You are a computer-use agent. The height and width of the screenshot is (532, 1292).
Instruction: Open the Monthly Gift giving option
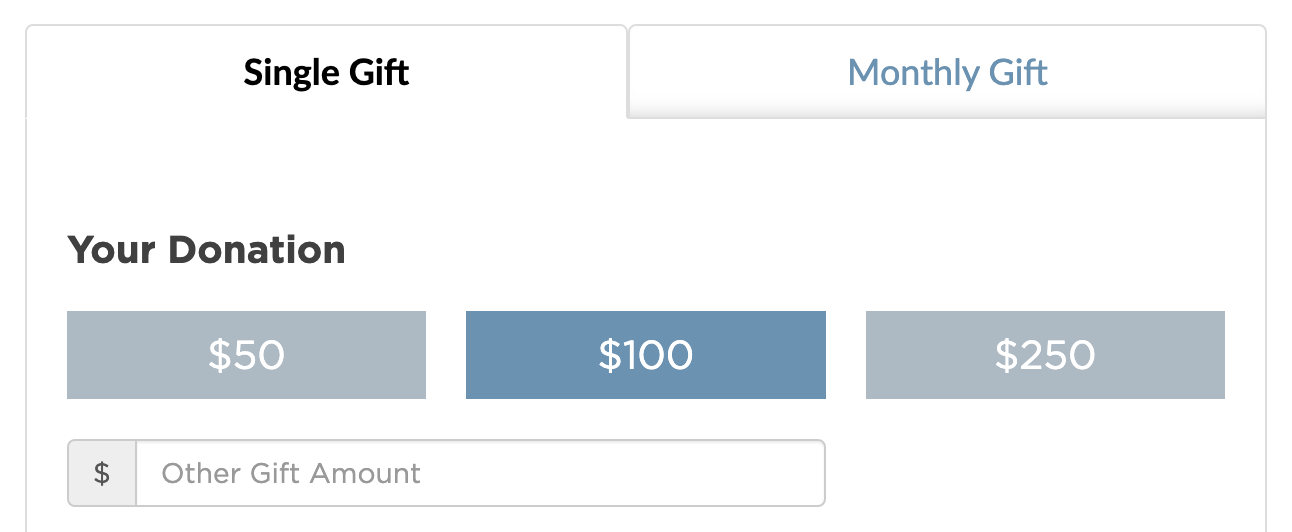point(947,72)
